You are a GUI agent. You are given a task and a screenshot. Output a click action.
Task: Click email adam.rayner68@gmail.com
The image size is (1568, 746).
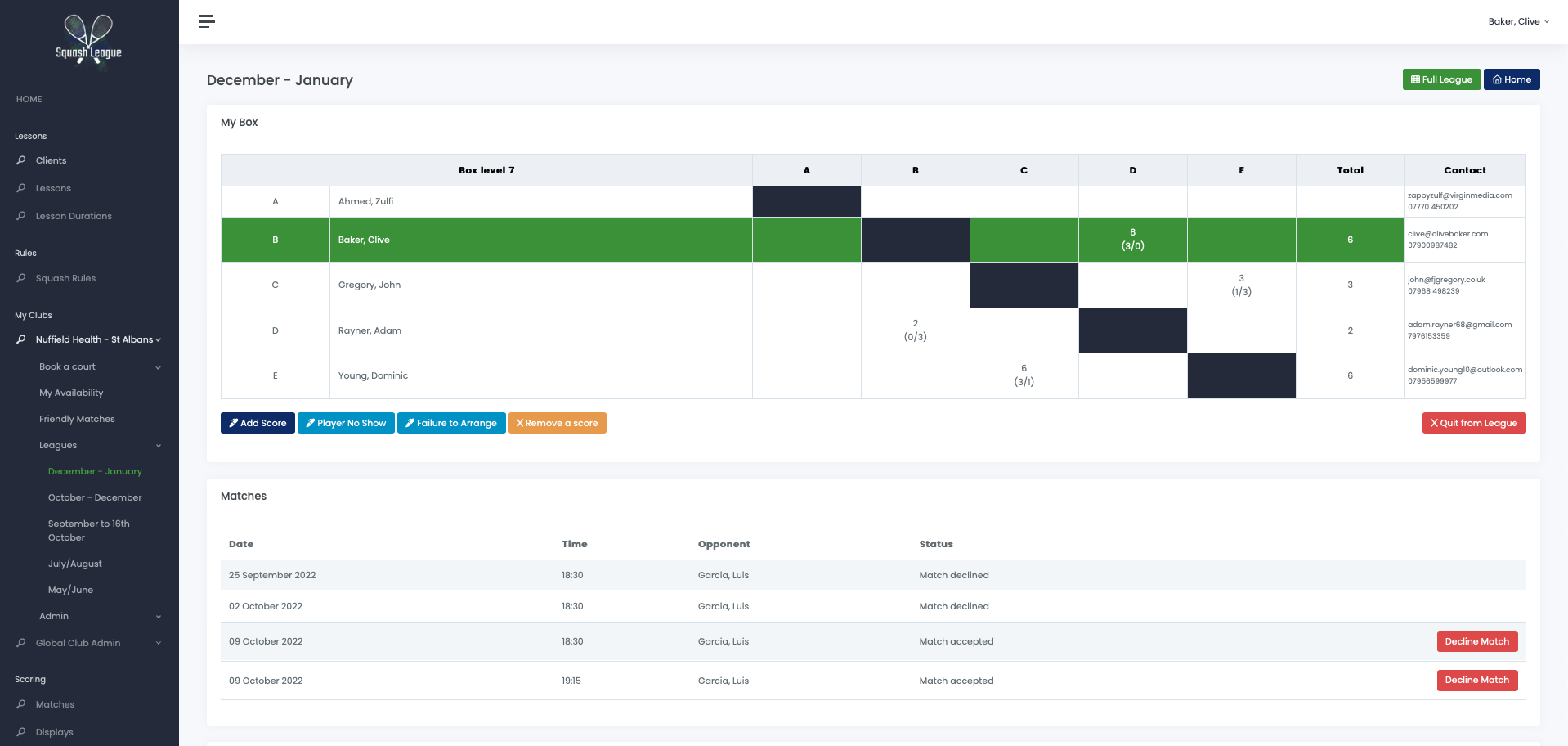1459,325
